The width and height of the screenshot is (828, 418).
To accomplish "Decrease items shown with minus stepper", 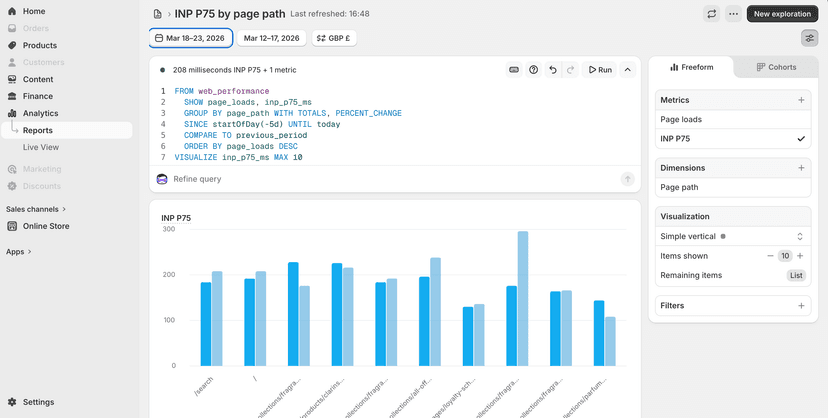I will click(x=770, y=256).
